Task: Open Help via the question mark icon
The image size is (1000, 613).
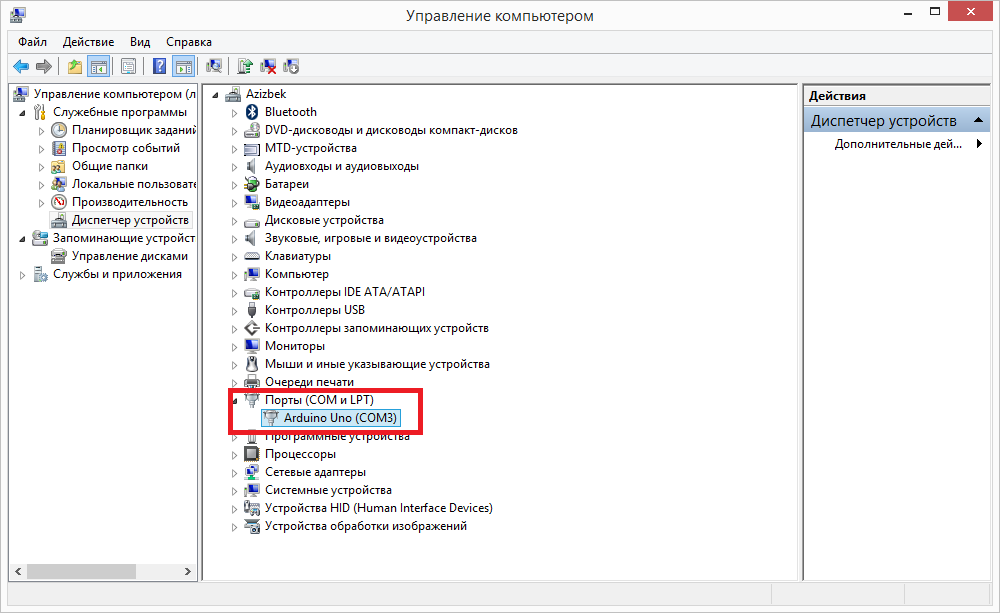Action: tap(159, 66)
